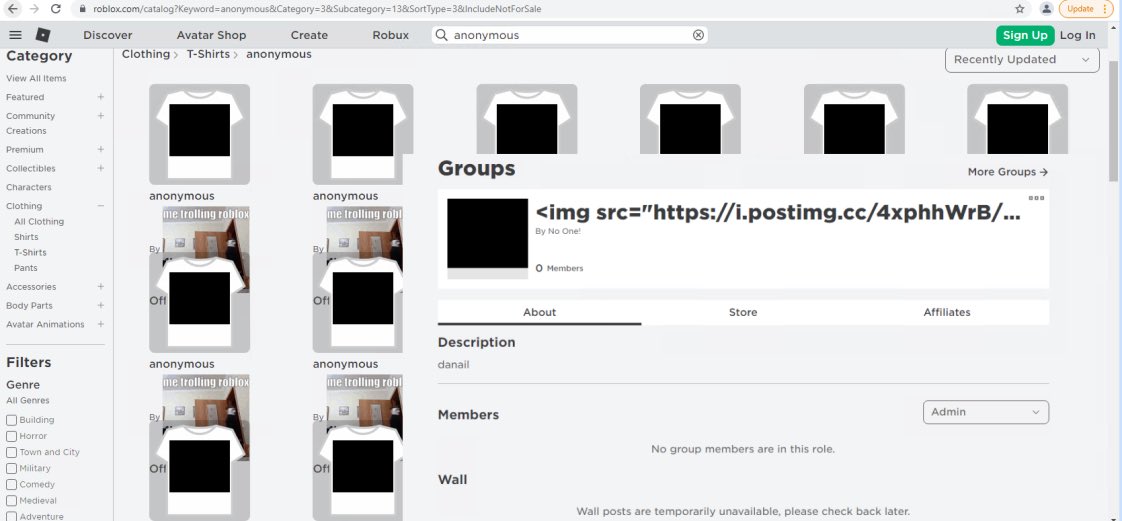Viewport: 1122px width, 521px height.
Task: Click the Log In link
Action: tap(1078, 35)
